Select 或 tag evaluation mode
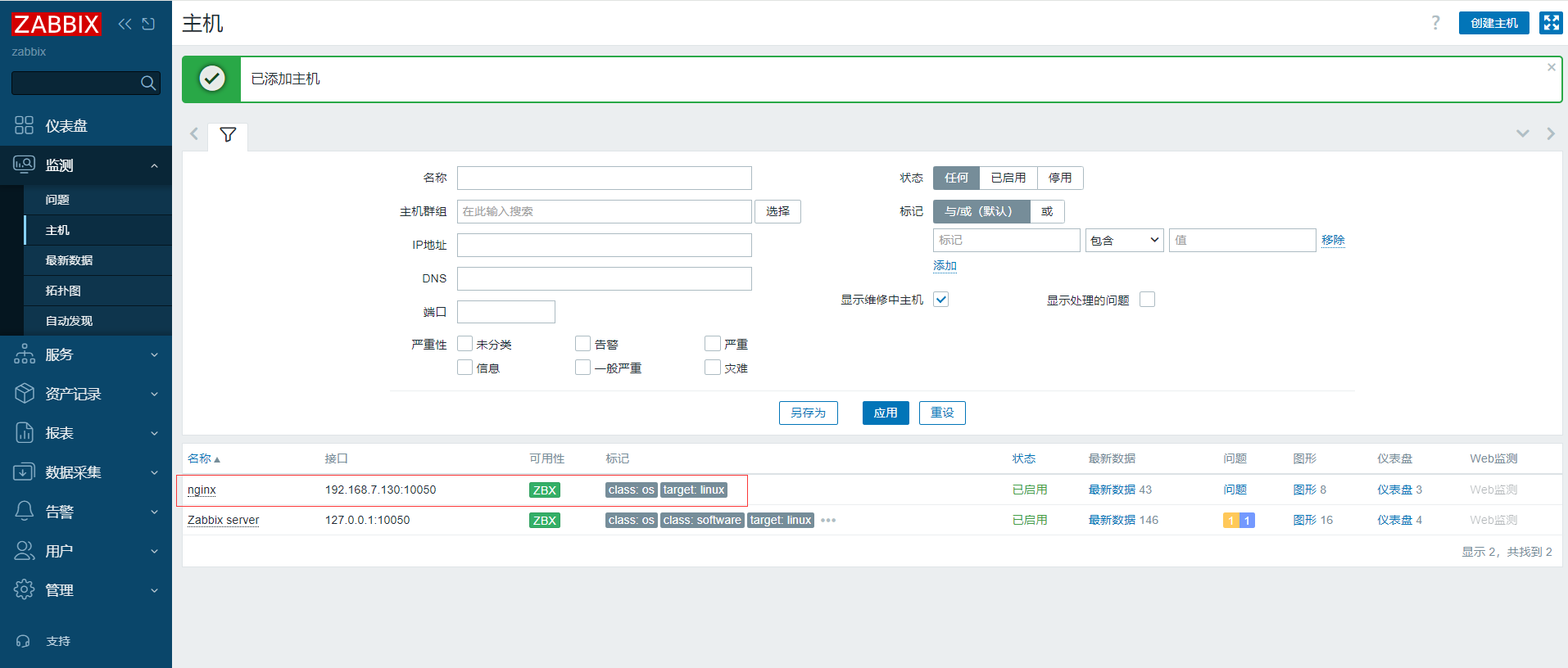Viewport: 1568px width, 668px height. pos(1047,211)
